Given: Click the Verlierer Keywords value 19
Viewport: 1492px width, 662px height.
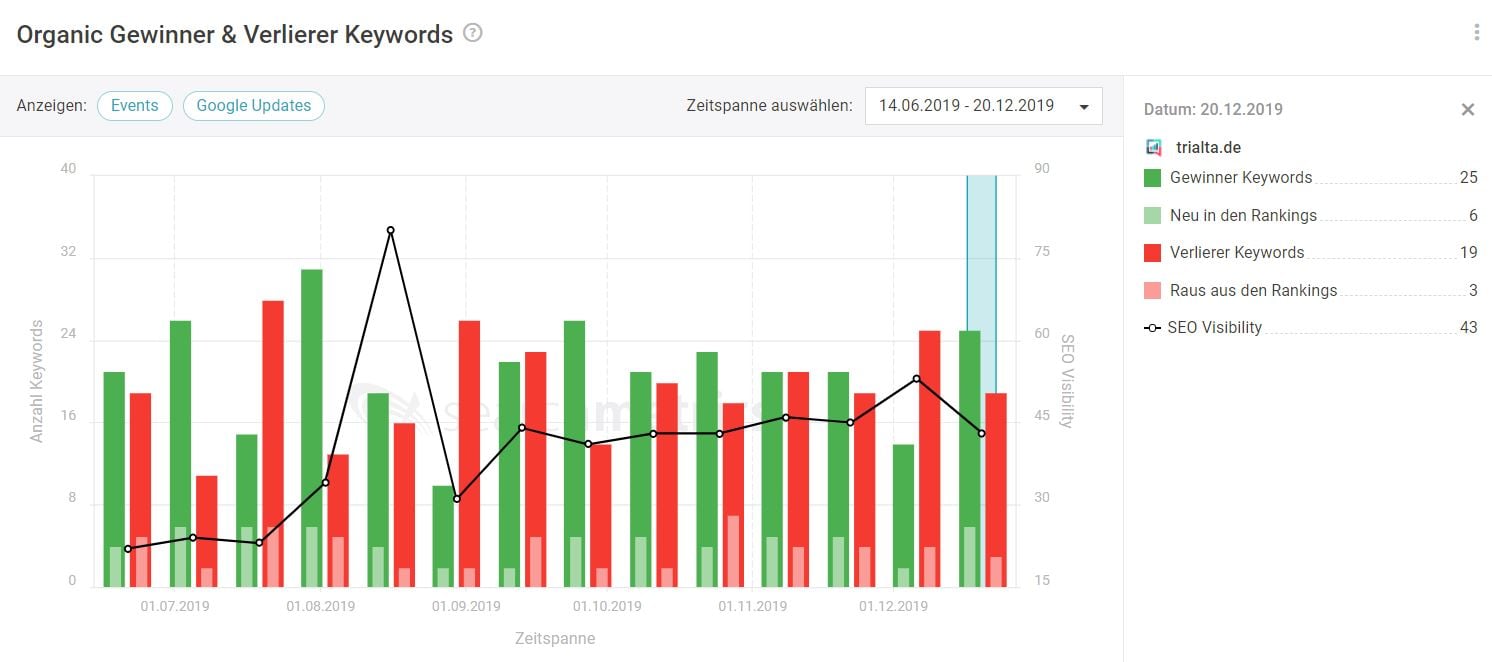Looking at the screenshot, I should [1468, 253].
